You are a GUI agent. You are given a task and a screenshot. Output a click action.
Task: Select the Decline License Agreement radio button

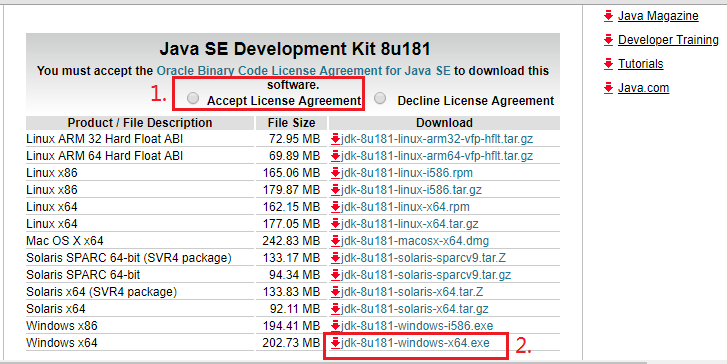tap(380, 98)
